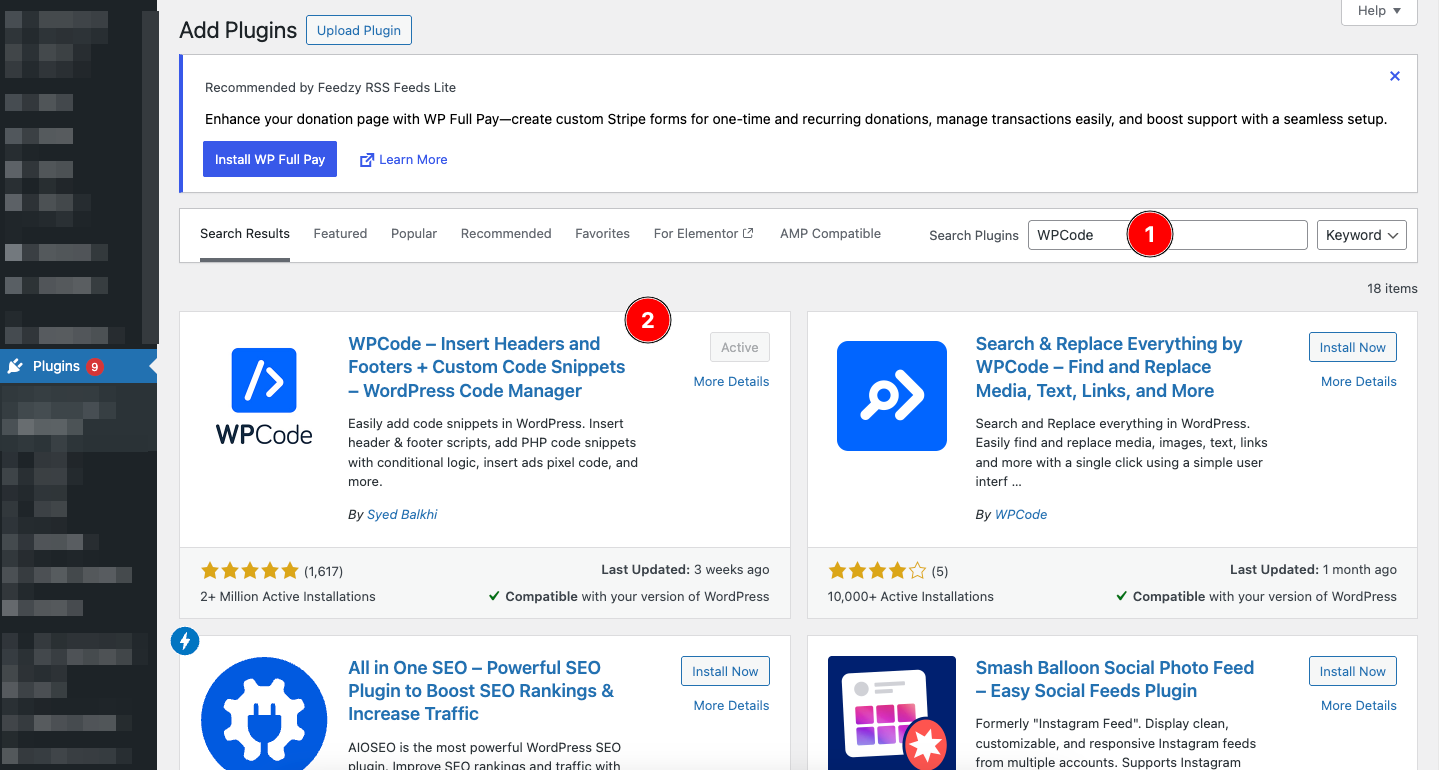
Task: Switch to the Popular tab
Action: point(414,234)
